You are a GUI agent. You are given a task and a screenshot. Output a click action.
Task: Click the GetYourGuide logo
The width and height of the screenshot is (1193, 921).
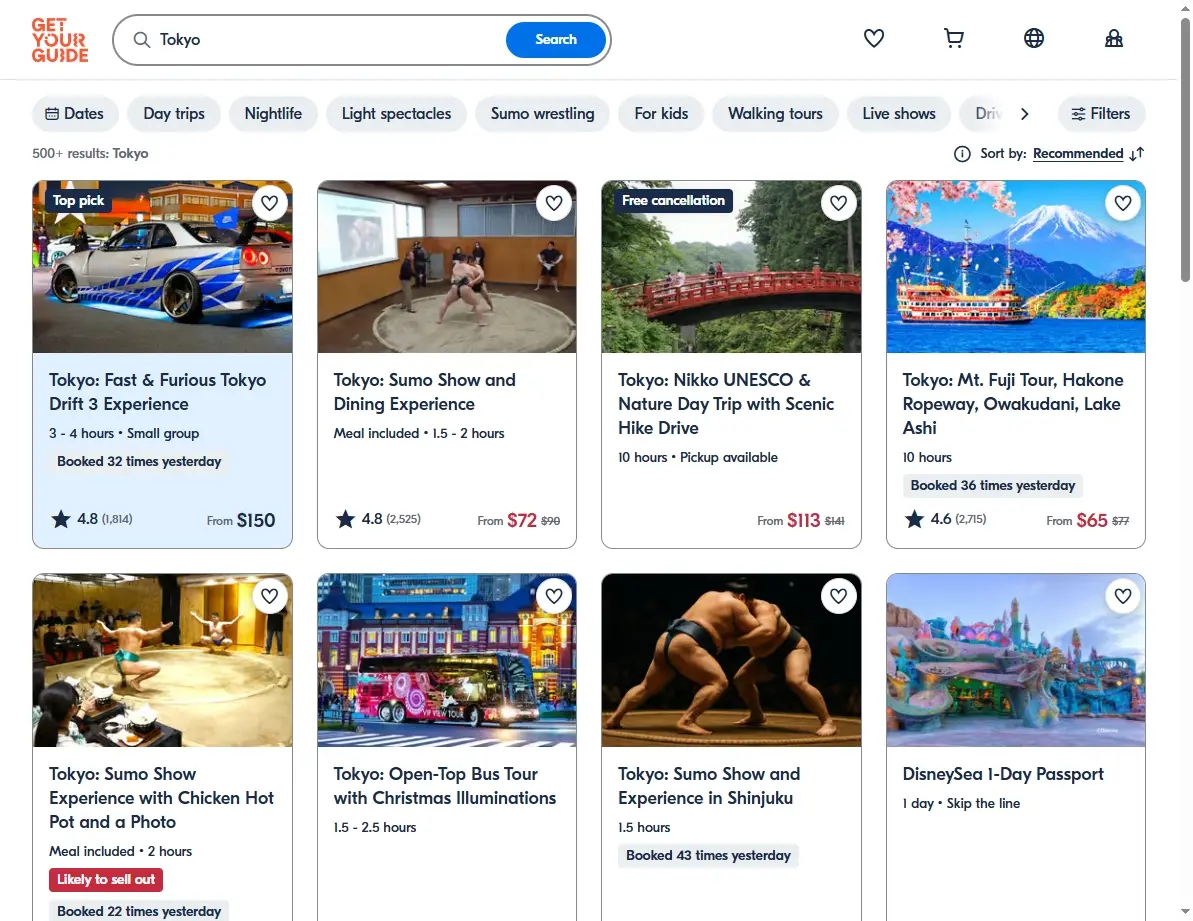[x=60, y=40]
